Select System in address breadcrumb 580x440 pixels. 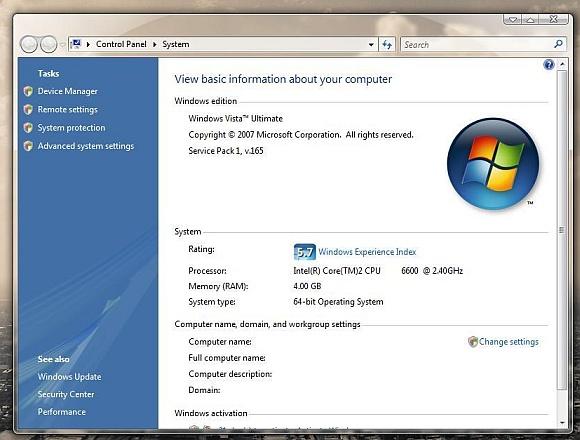176,44
